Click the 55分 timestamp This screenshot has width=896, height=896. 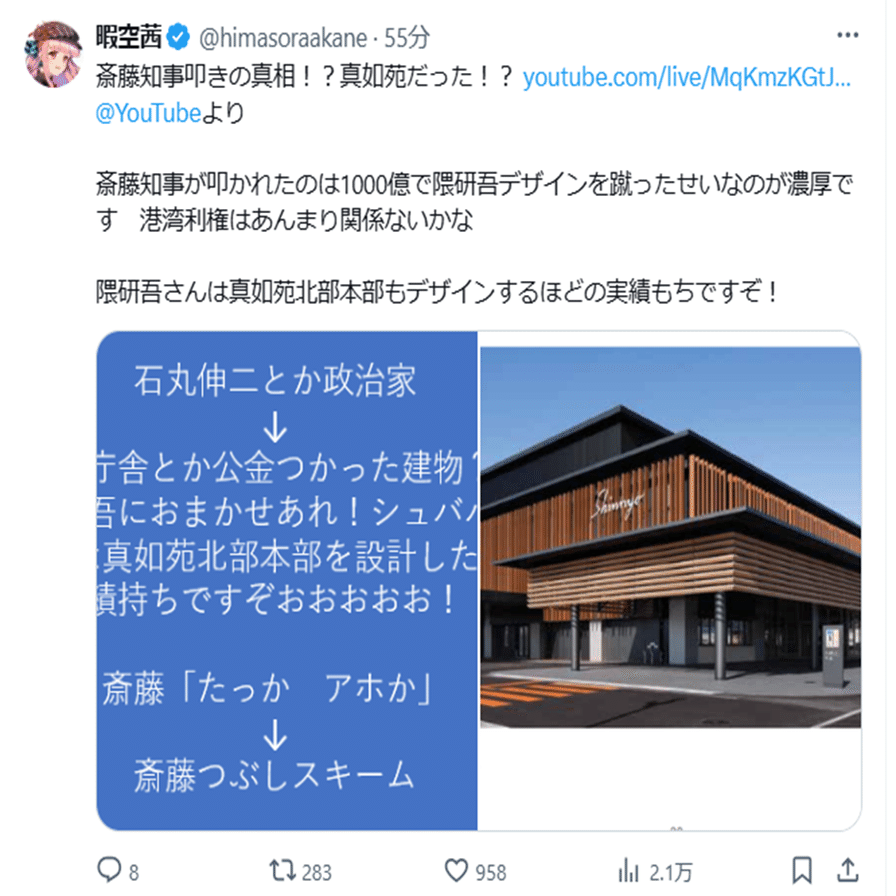click(406, 38)
